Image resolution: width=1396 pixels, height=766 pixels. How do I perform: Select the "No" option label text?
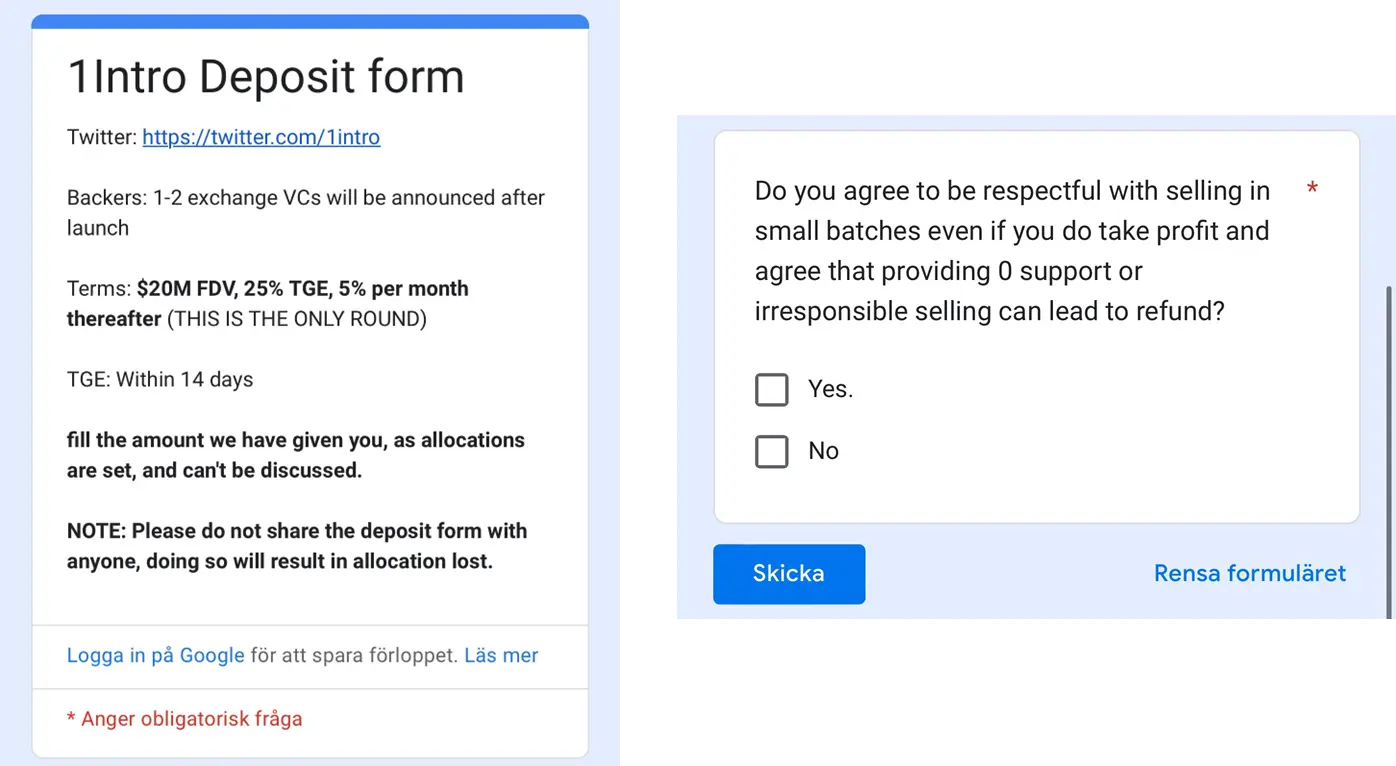[x=823, y=452]
